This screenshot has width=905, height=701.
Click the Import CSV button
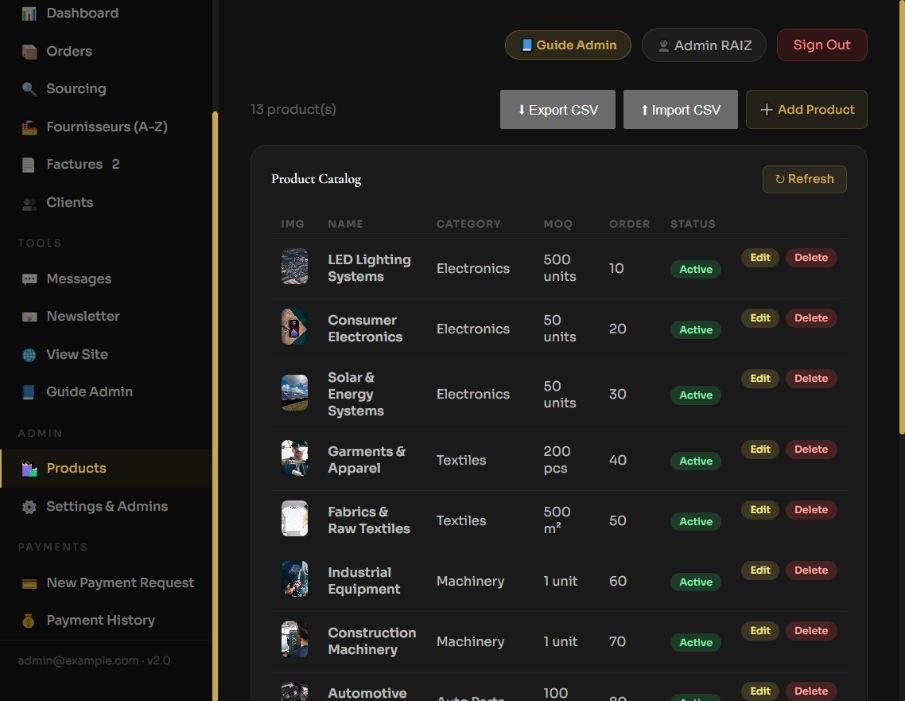(x=680, y=110)
